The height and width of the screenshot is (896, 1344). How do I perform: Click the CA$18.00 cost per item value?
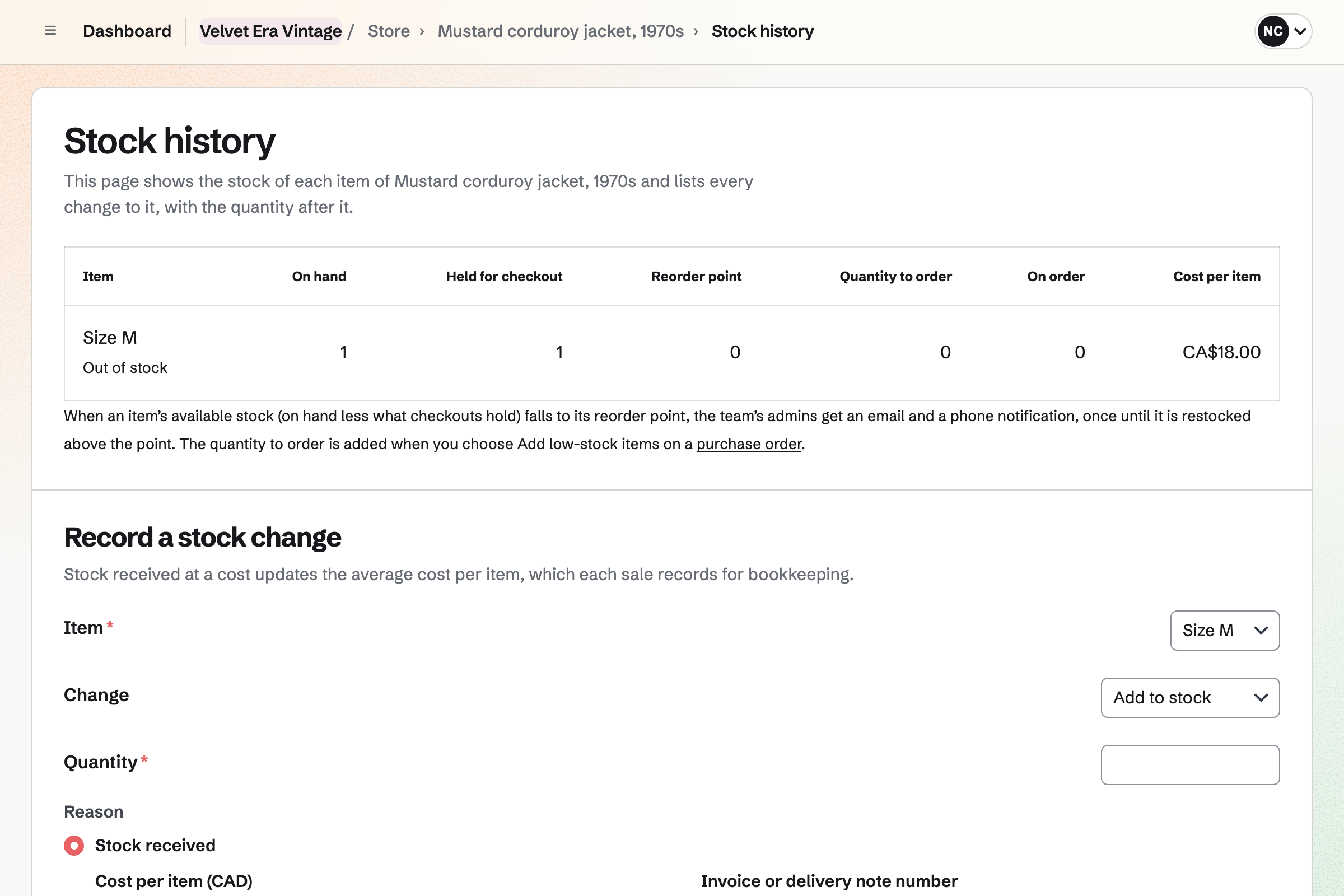pyautogui.click(x=1221, y=352)
